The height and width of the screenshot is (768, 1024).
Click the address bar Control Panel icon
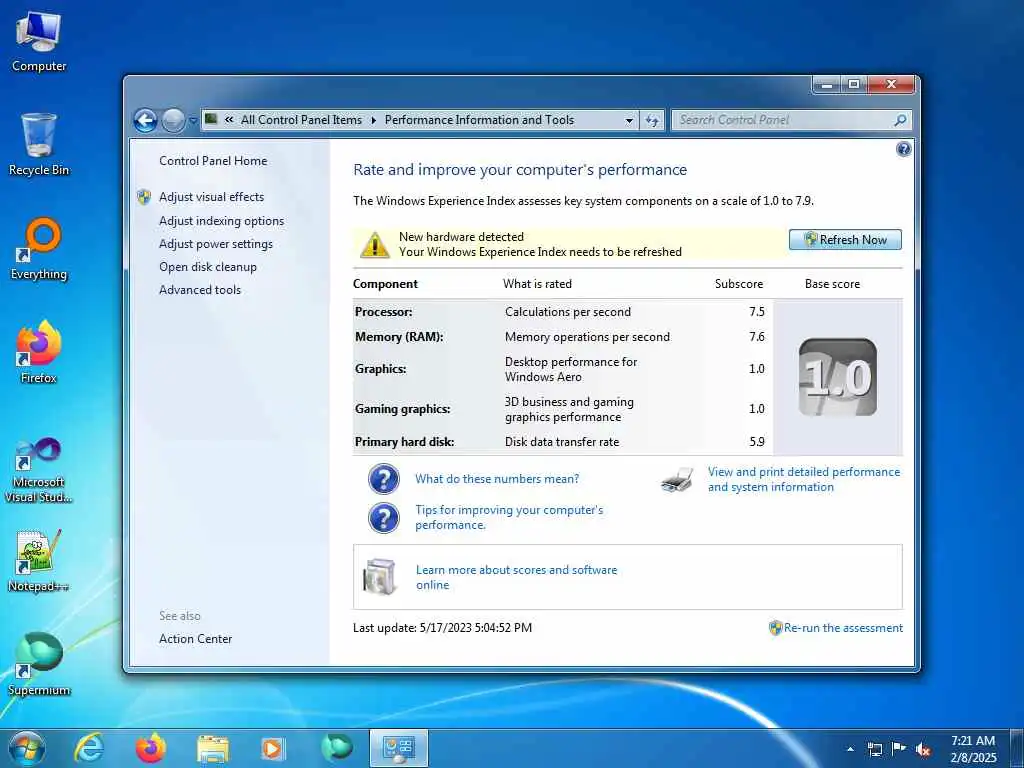tap(211, 120)
